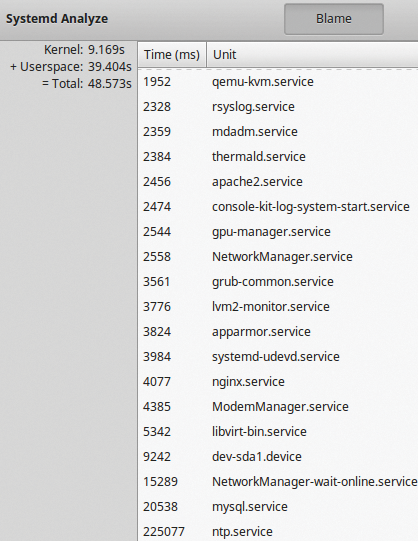Select the libvirt-bin.service row
The height and width of the screenshot is (541, 418).
tap(278, 432)
